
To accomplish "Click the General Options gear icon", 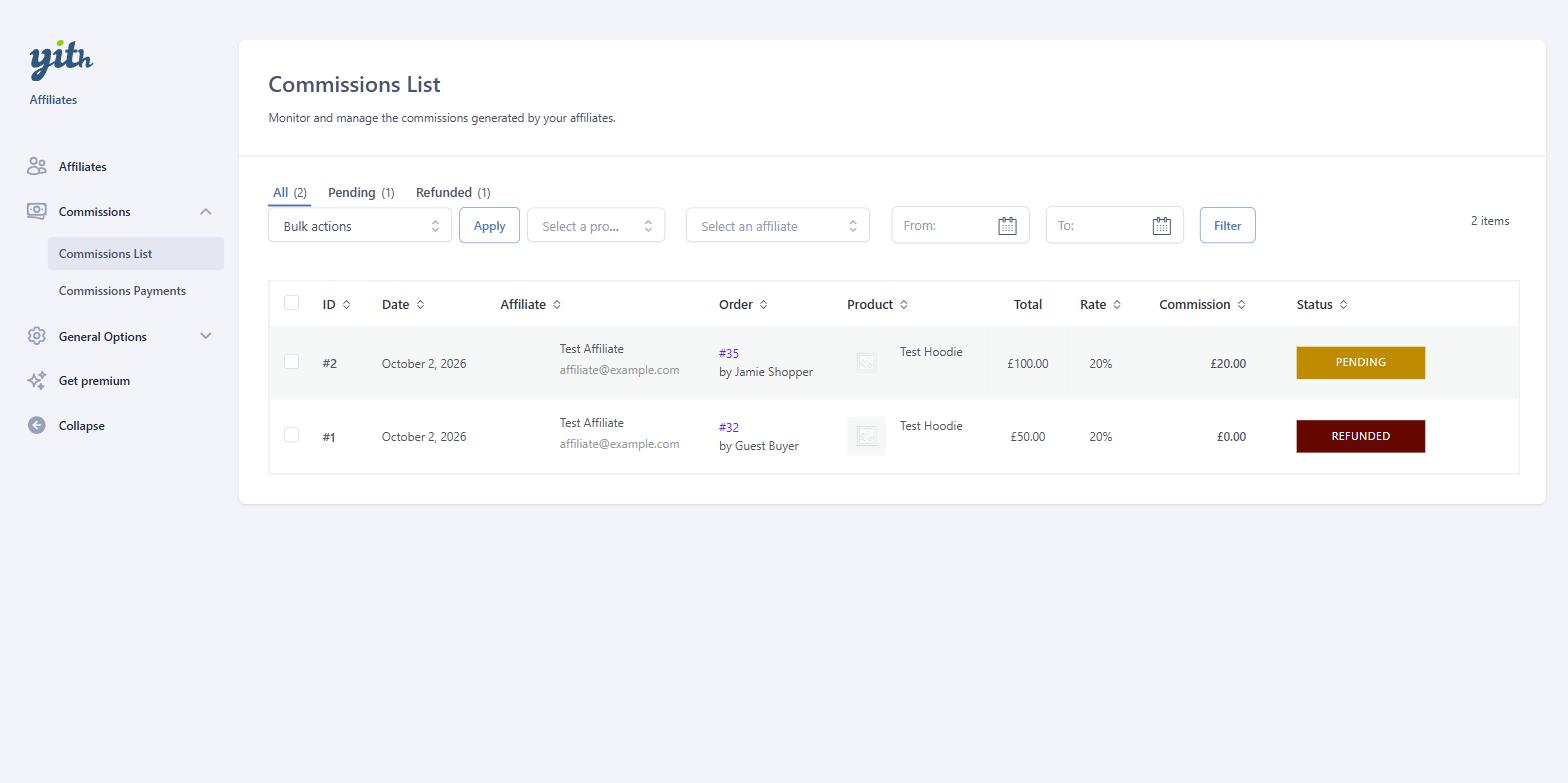I will click(x=37, y=336).
